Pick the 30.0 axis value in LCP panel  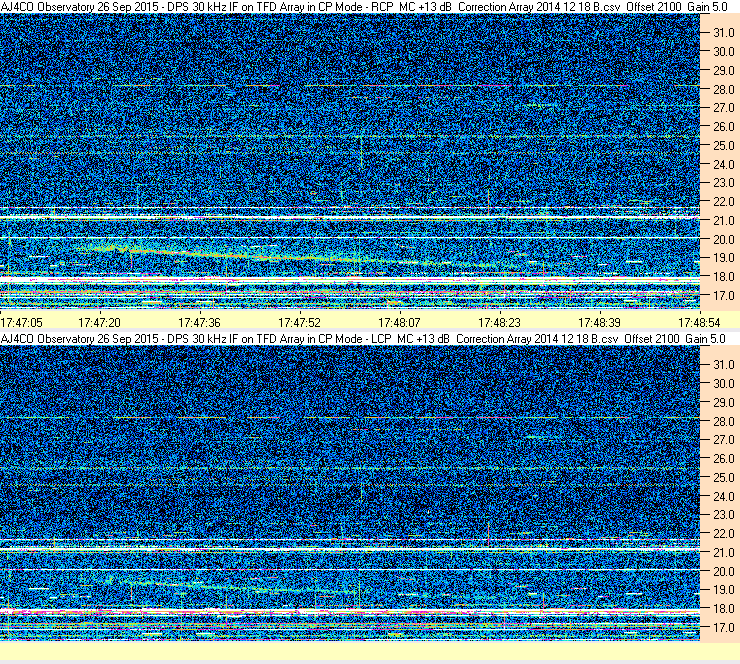723,384
